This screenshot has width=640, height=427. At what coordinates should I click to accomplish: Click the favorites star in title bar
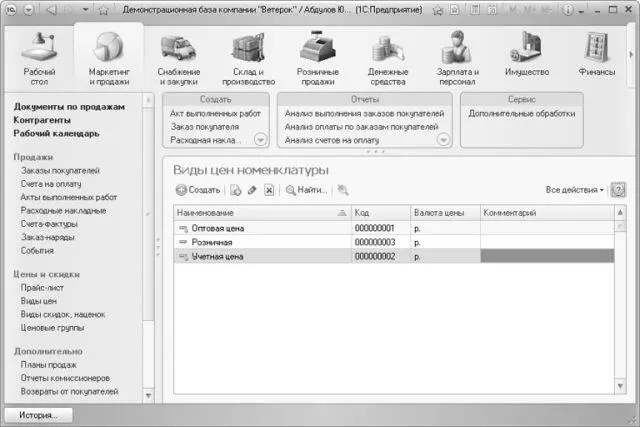point(103,10)
